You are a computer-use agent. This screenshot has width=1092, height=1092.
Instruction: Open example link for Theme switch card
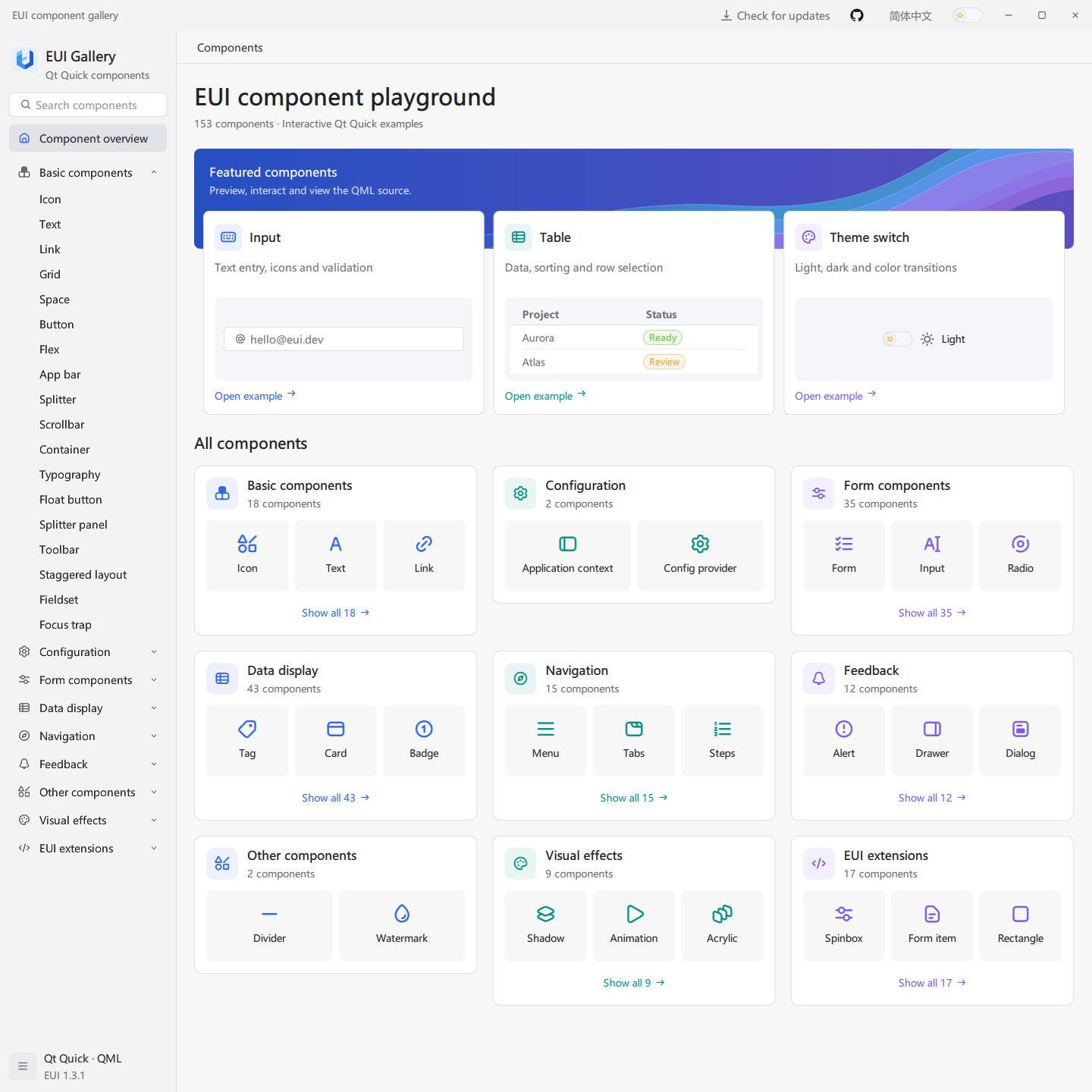coord(836,395)
